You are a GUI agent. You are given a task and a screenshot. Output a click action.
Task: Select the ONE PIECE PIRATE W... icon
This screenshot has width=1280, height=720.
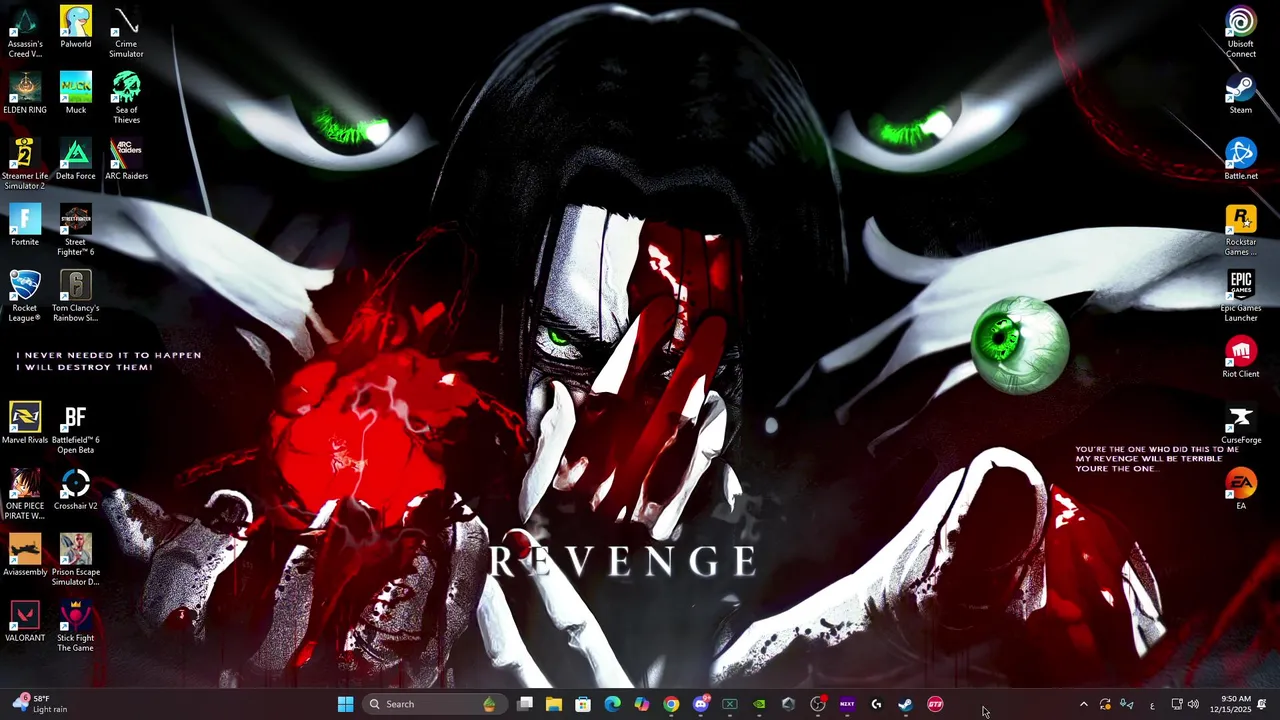pos(25,494)
